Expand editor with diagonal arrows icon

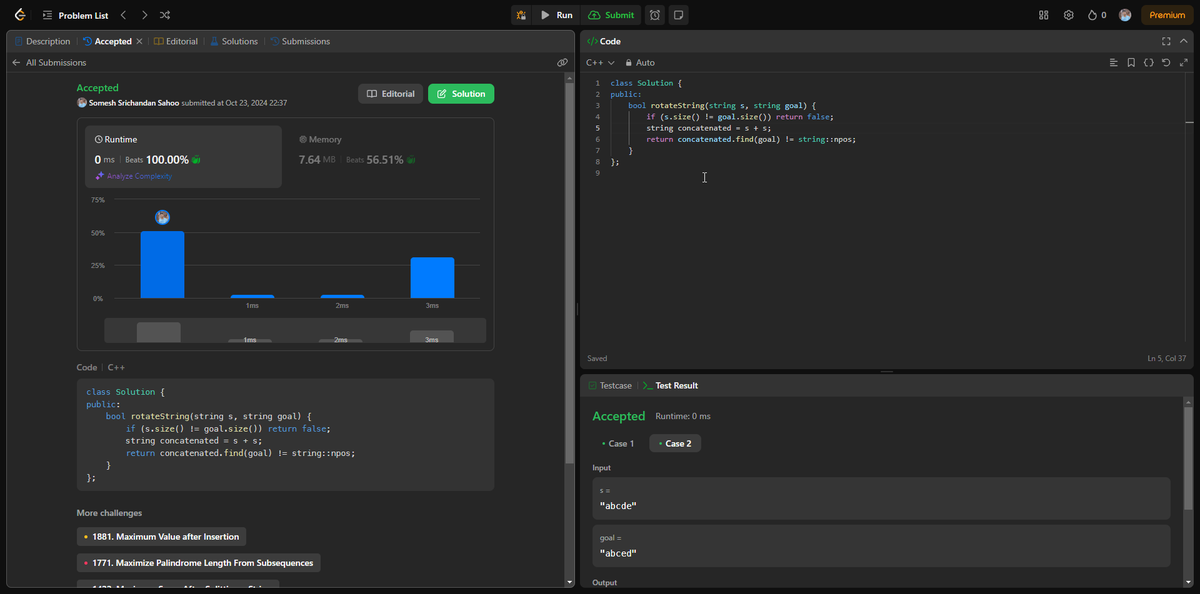pos(1184,62)
